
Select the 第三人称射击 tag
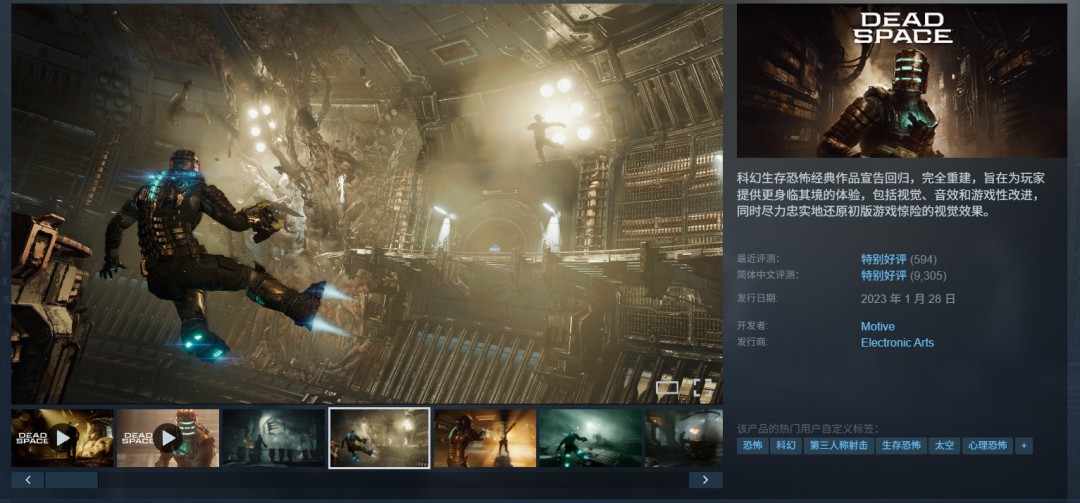coord(838,445)
